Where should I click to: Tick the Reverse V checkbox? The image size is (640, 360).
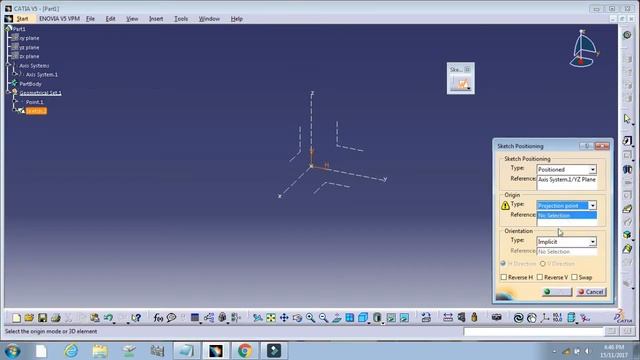click(540, 277)
